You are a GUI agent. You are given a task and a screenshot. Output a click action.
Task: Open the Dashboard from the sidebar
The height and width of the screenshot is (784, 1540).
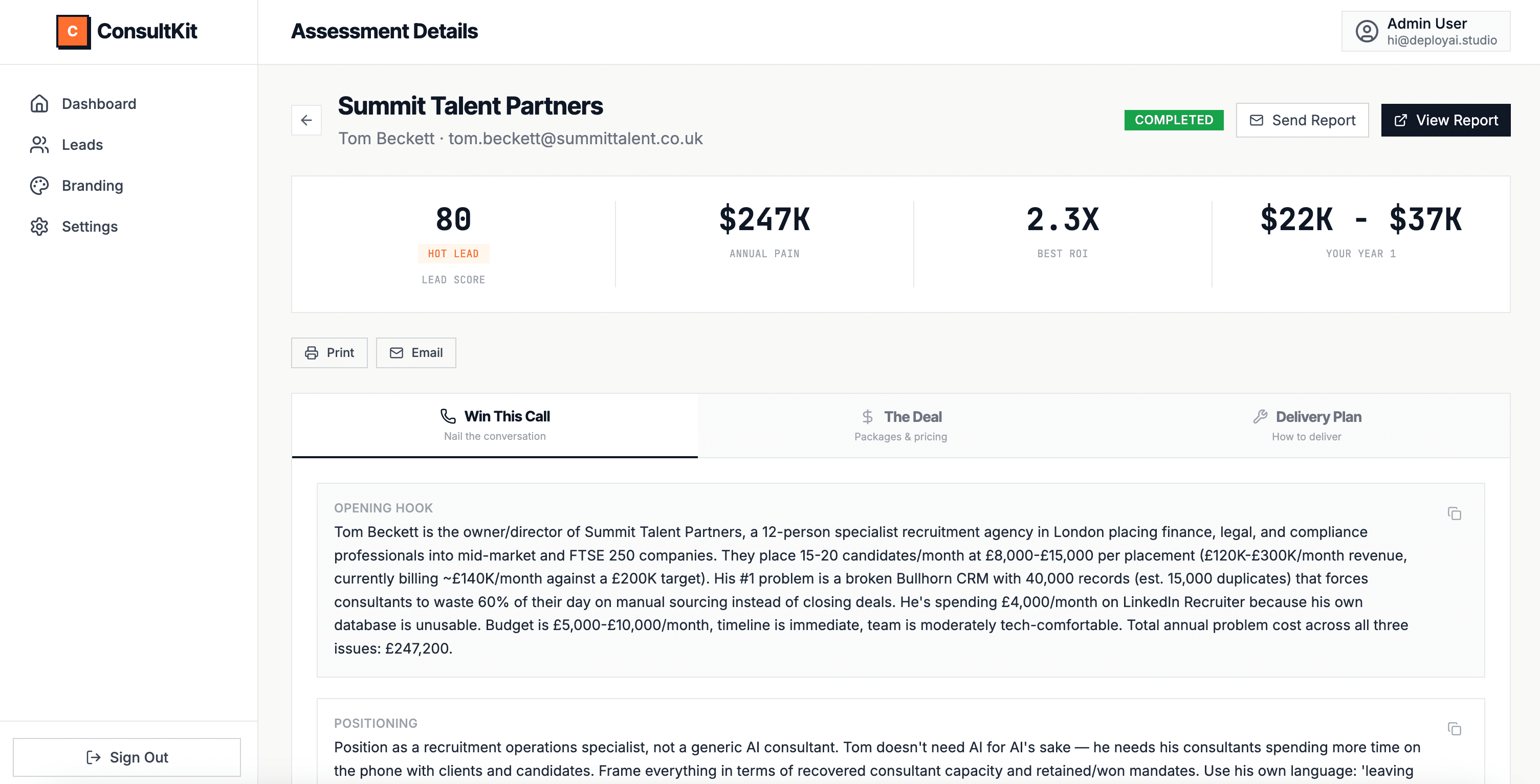pos(98,103)
